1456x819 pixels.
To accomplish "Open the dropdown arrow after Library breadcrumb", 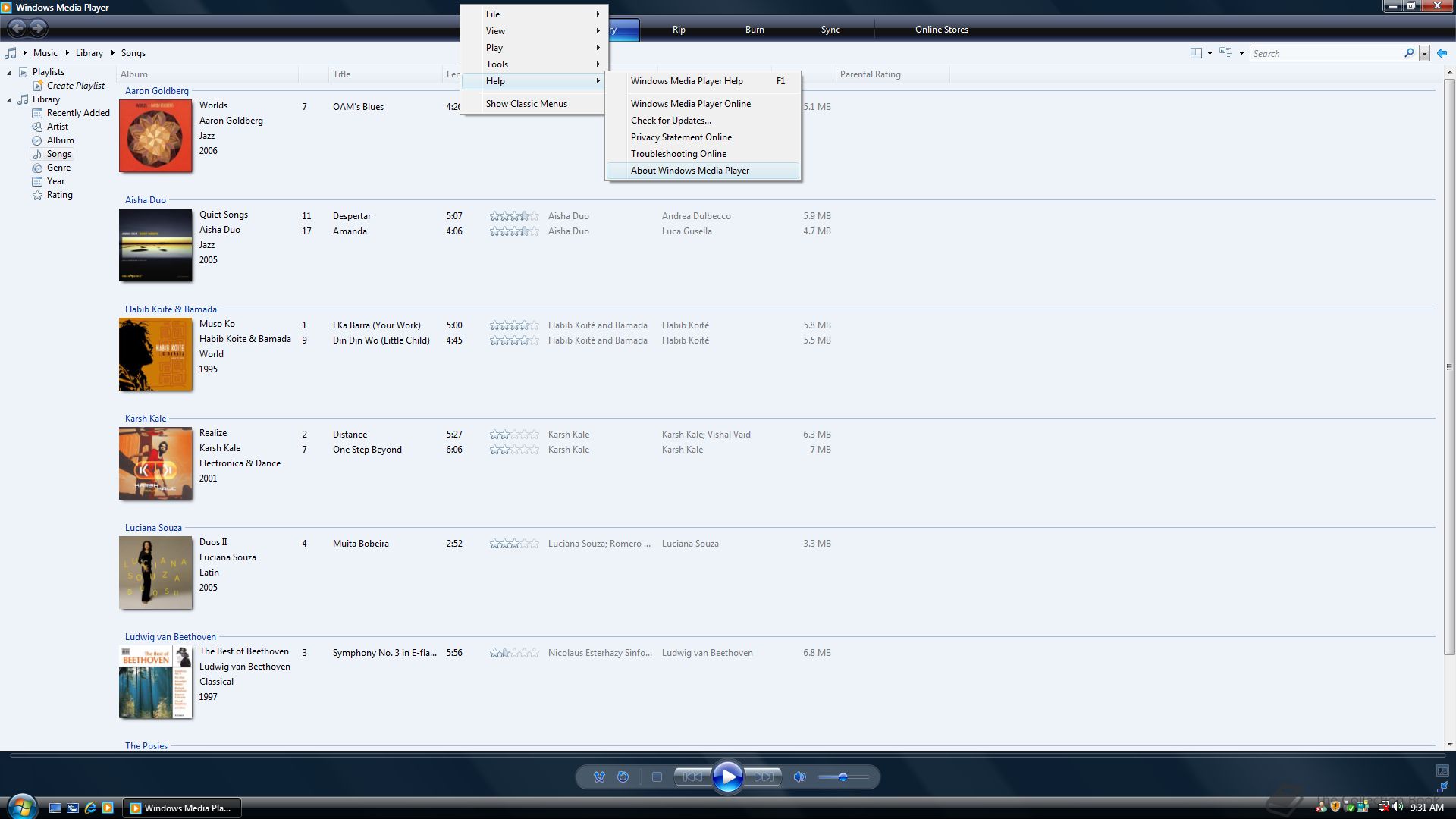I will [112, 53].
